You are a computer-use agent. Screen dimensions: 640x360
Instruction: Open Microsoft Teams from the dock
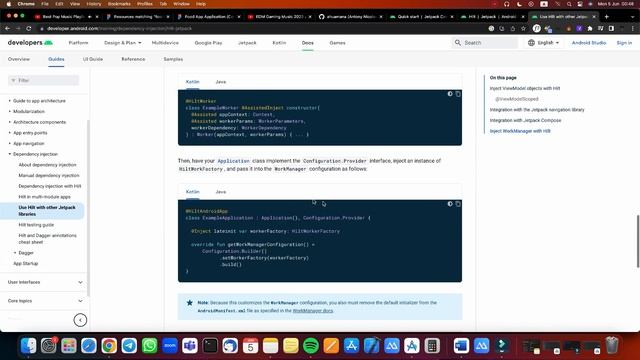pyautogui.click(x=190, y=346)
